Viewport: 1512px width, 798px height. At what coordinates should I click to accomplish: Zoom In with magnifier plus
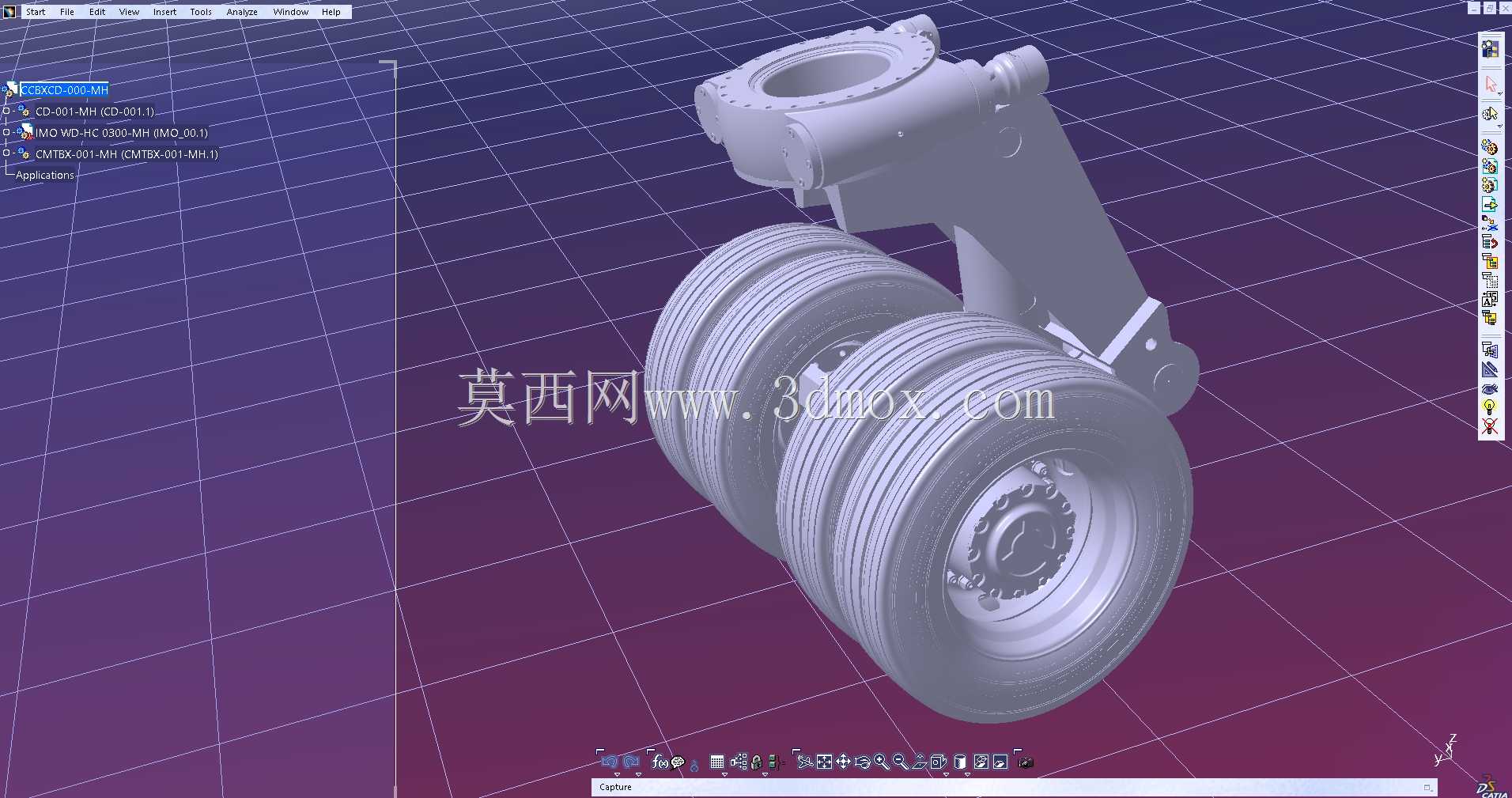coord(881,762)
